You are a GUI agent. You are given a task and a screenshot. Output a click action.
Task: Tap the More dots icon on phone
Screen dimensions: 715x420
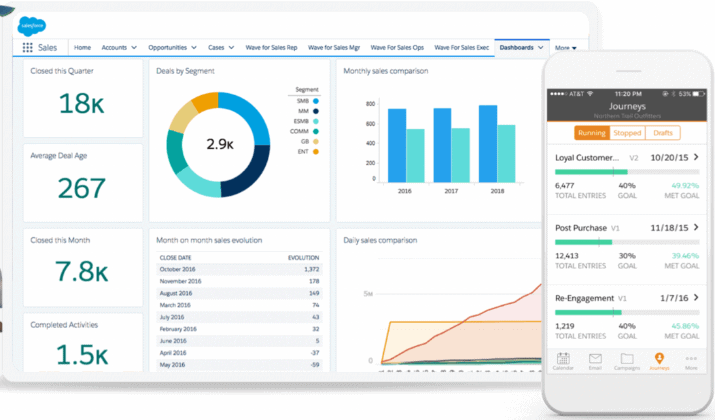[x=691, y=358]
